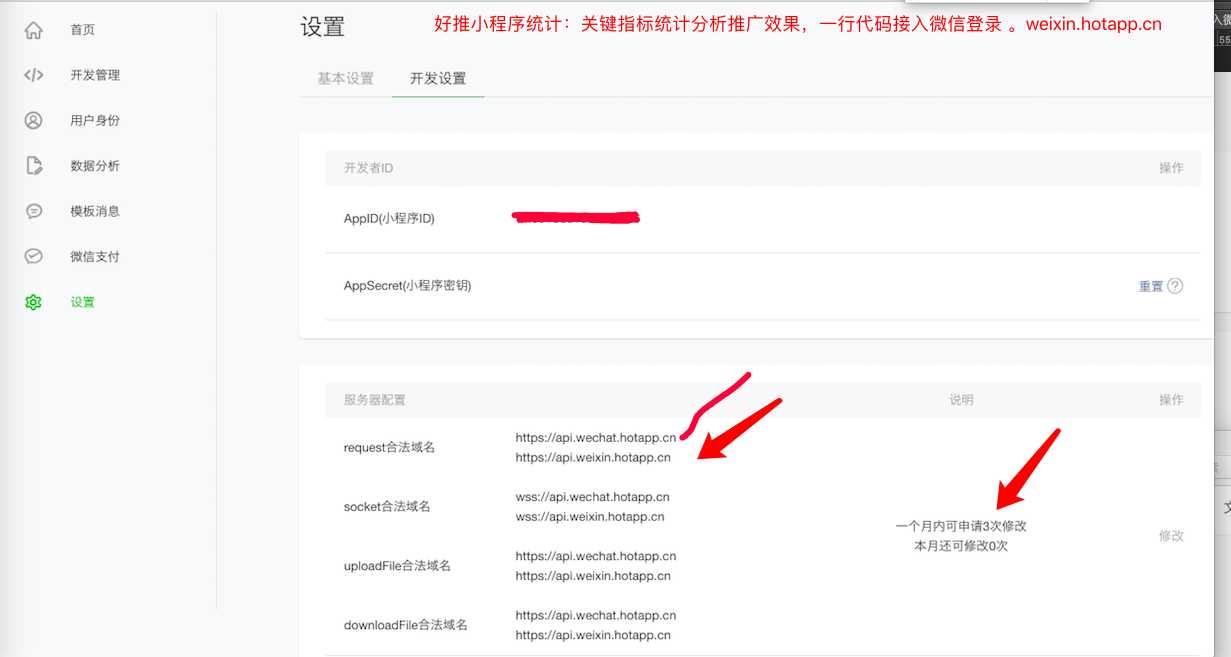1231x657 pixels.
Task: Click 本月还可修改0次 note
Action: (961, 546)
